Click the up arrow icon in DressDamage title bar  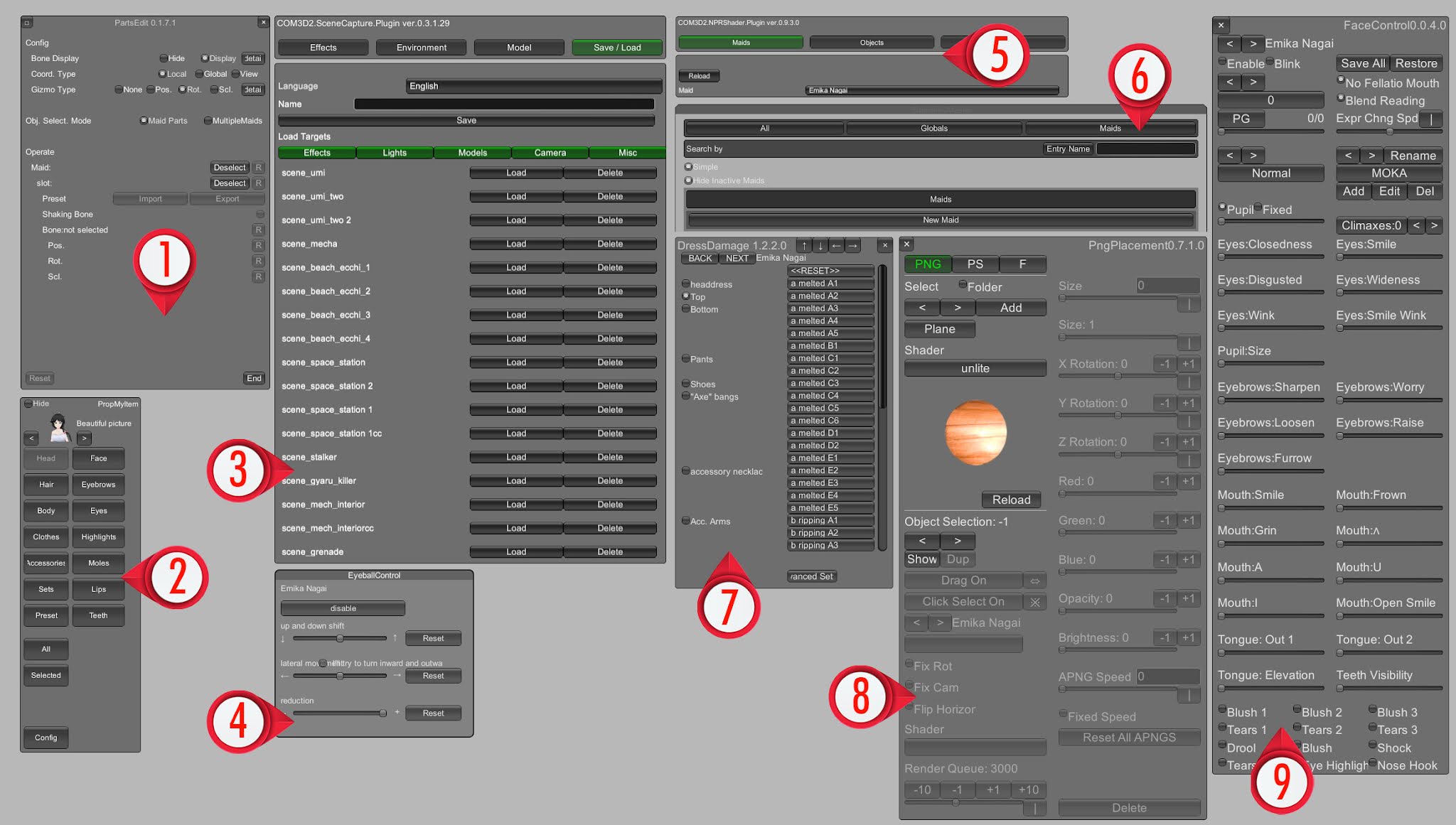point(803,244)
